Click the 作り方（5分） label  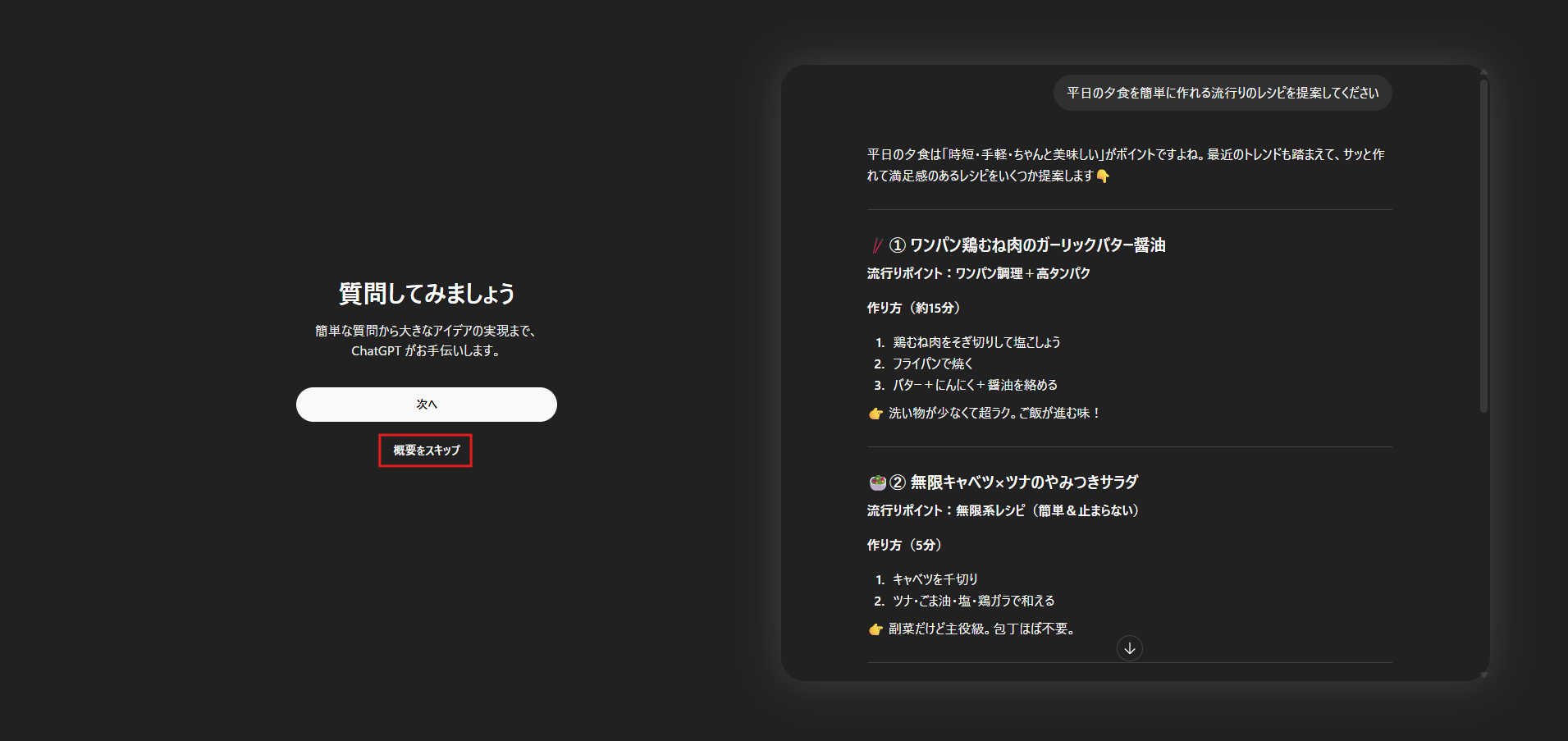904,545
